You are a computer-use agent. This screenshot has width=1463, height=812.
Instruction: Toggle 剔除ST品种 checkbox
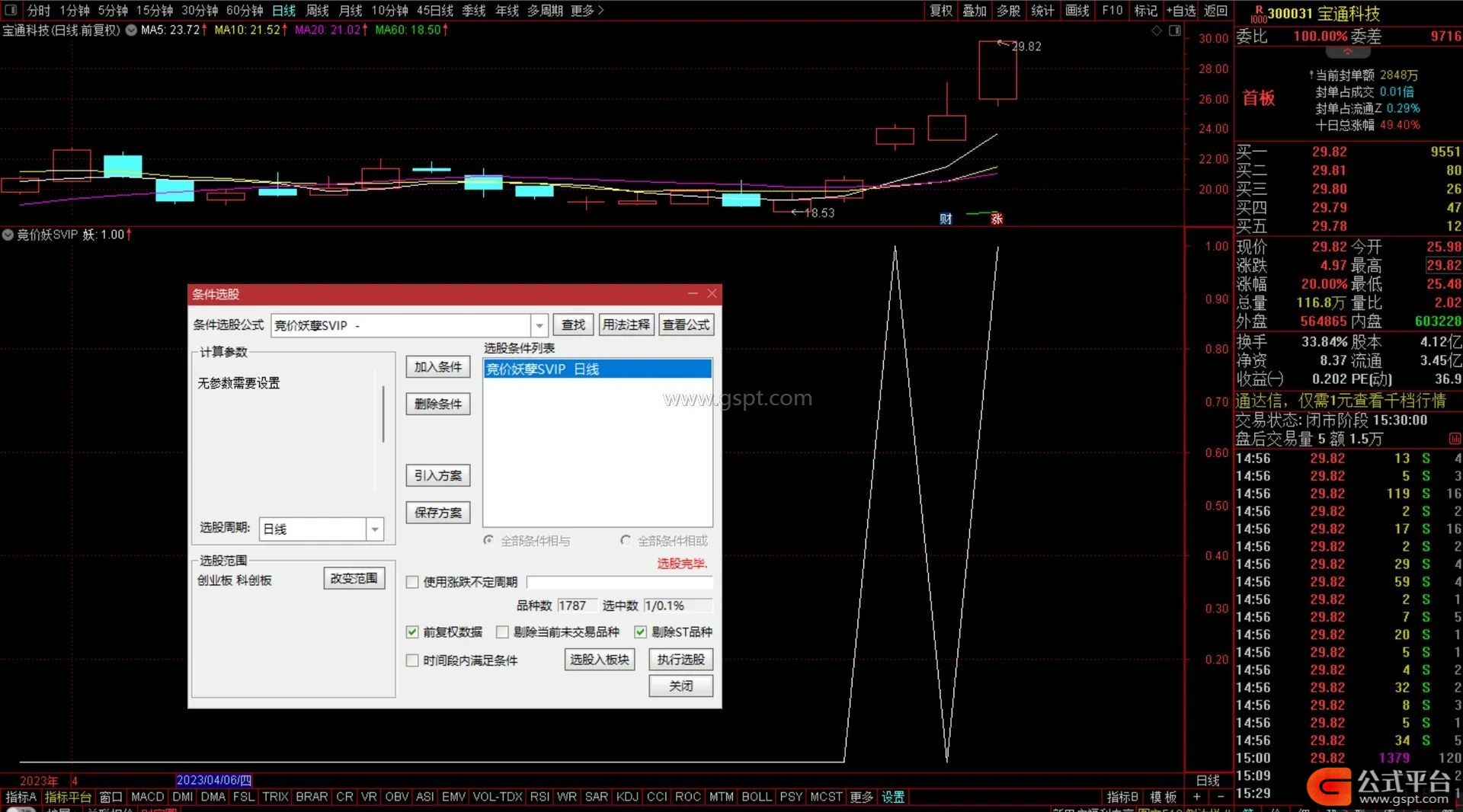coord(641,631)
